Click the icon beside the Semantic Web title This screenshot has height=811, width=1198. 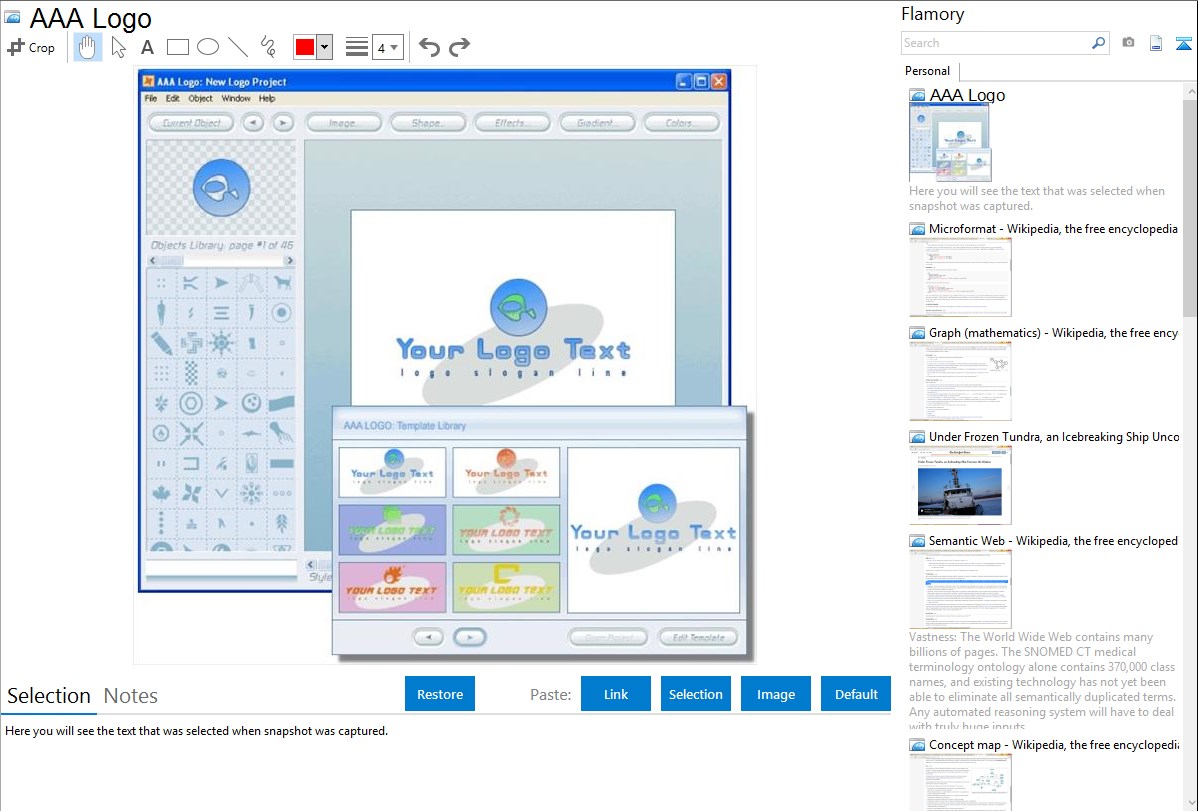pos(917,541)
